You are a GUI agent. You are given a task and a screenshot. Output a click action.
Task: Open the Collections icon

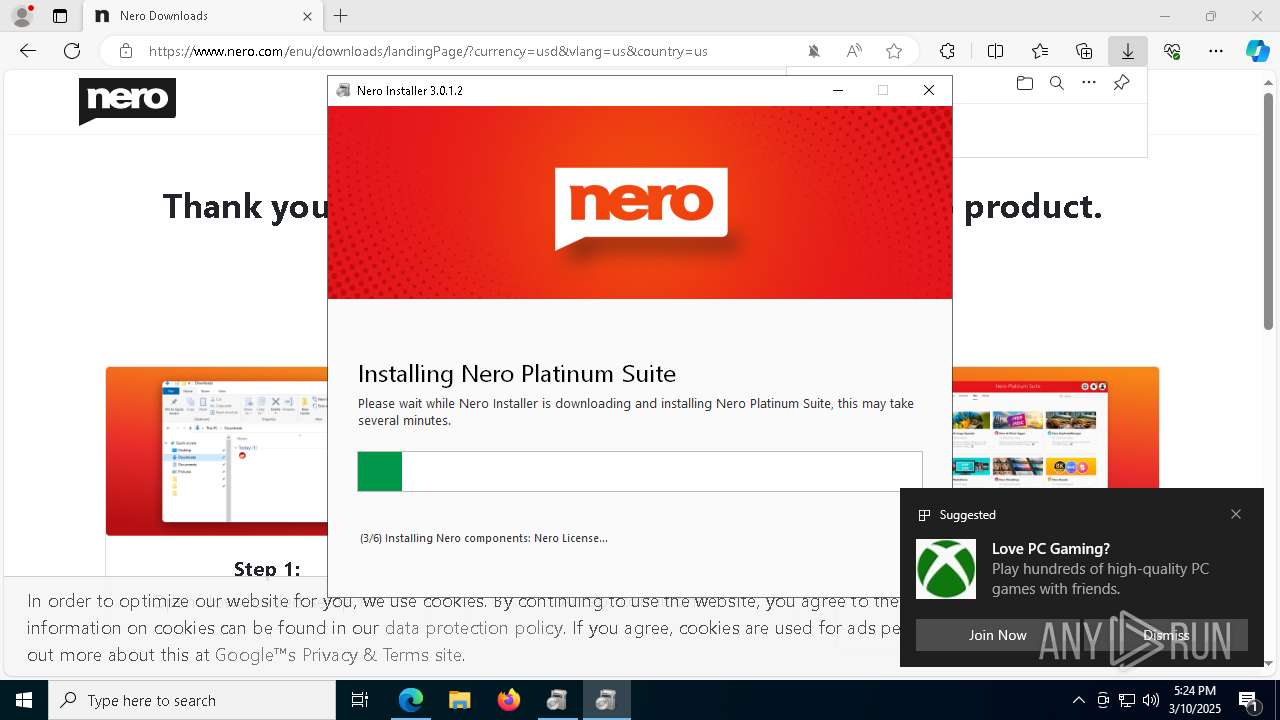pyautogui.click(x=1084, y=51)
